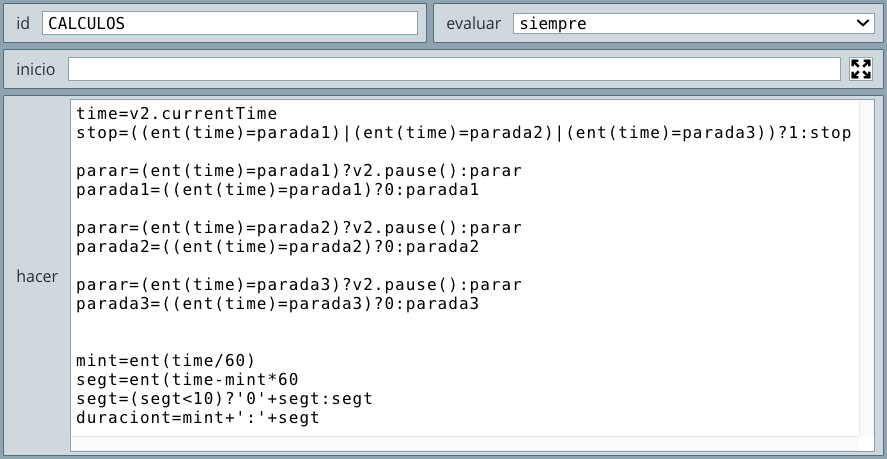Viewport: 887px width, 459px height.
Task: Place cursor on the duraciont=mint+':'+segt line
Action: (197, 418)
